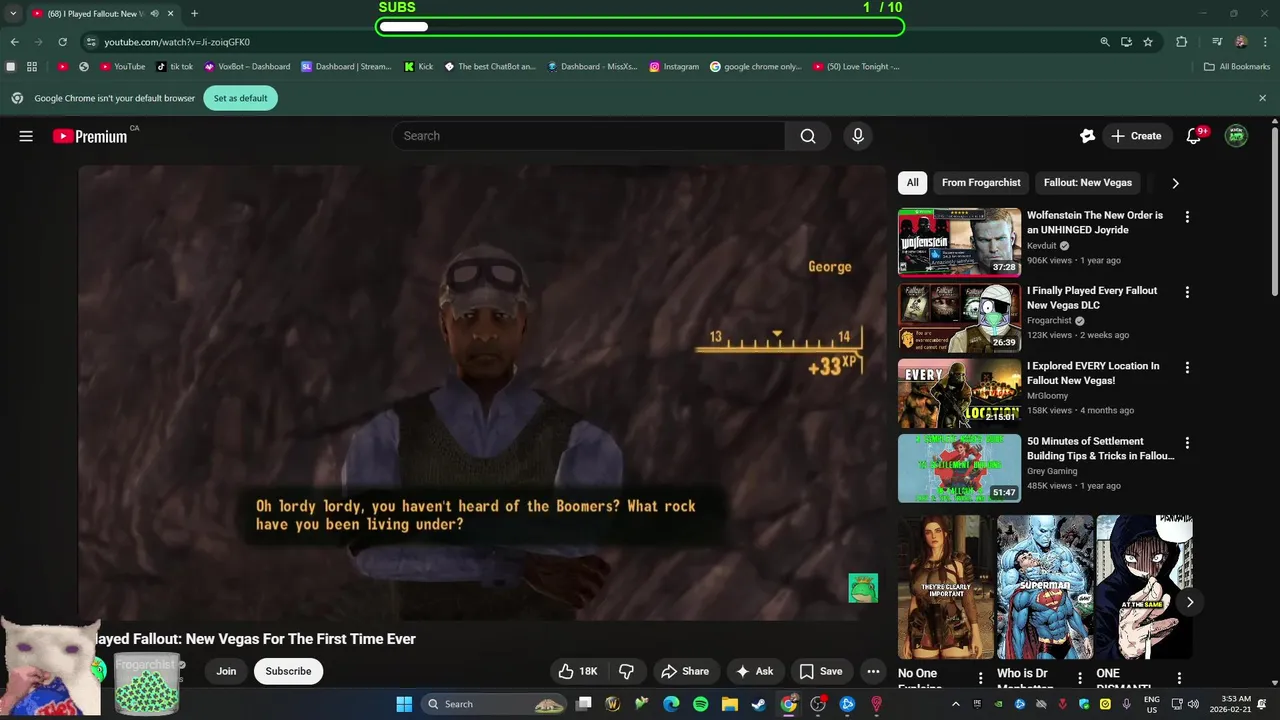Open the VoxBot – Dashboard bookmark
Image resolution: width=1280 pixels, height=720 pixels.
click(247, 67)
